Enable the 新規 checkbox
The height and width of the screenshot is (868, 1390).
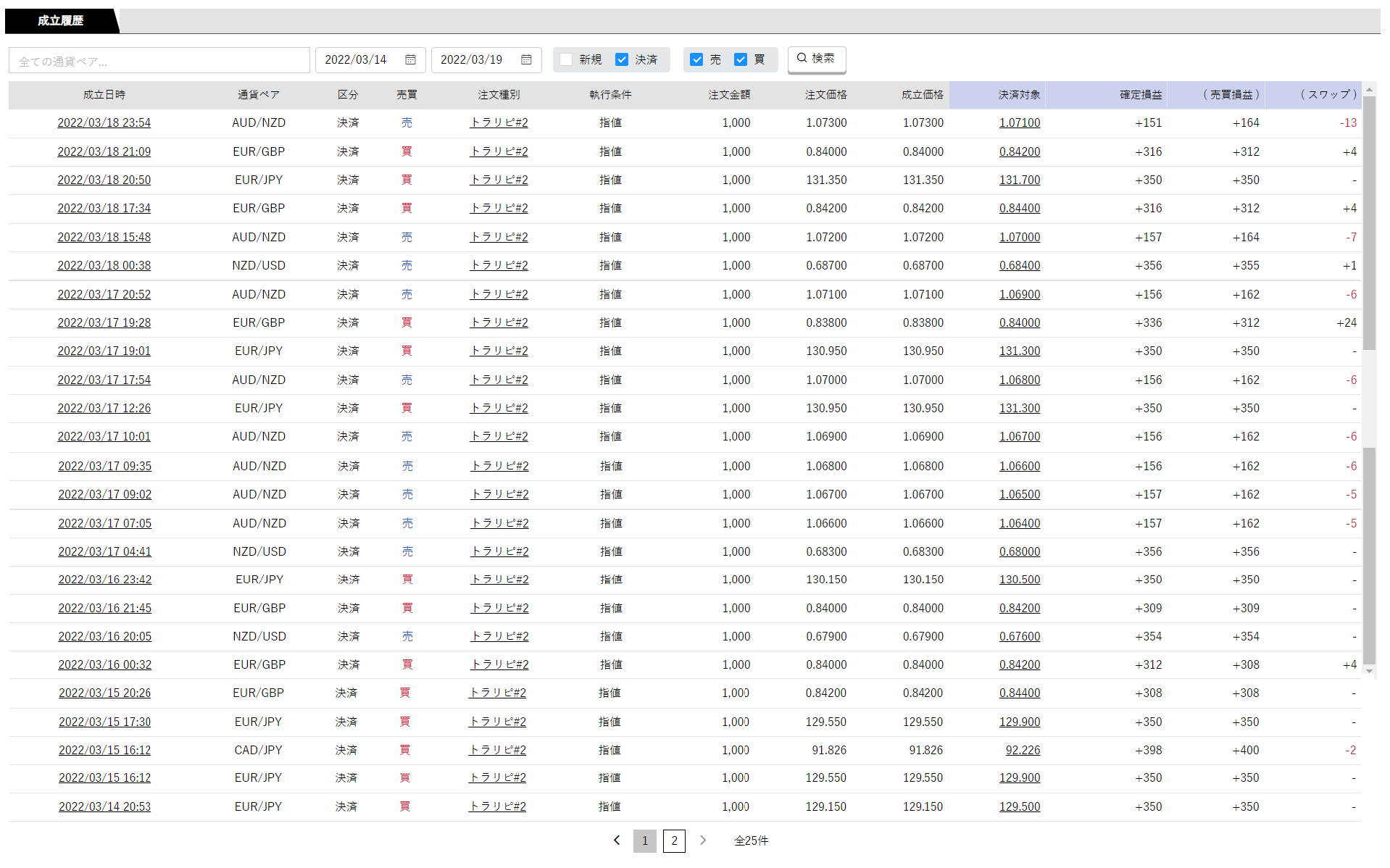(x=566, y=59)
